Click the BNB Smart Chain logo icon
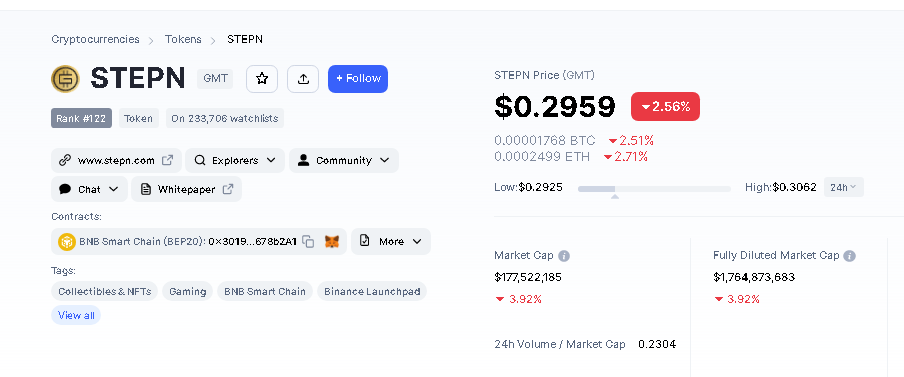This screenshot has height=377, width=904. tap(67, 242)
